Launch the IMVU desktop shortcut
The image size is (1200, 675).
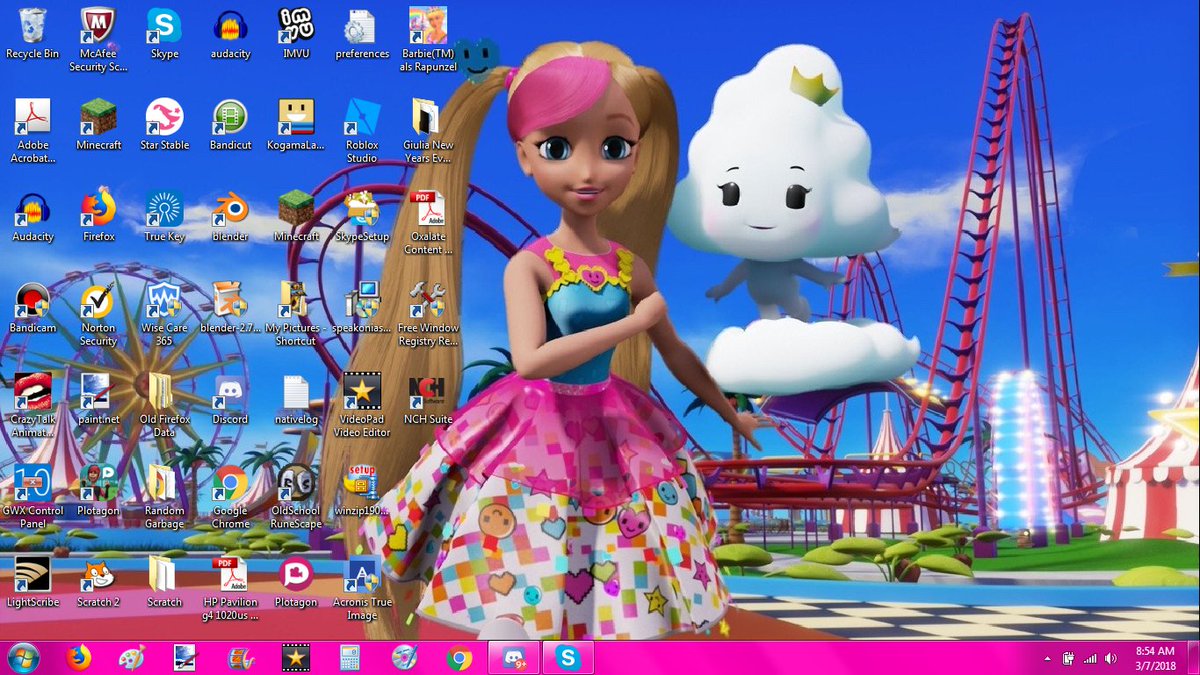click(296, 33)
